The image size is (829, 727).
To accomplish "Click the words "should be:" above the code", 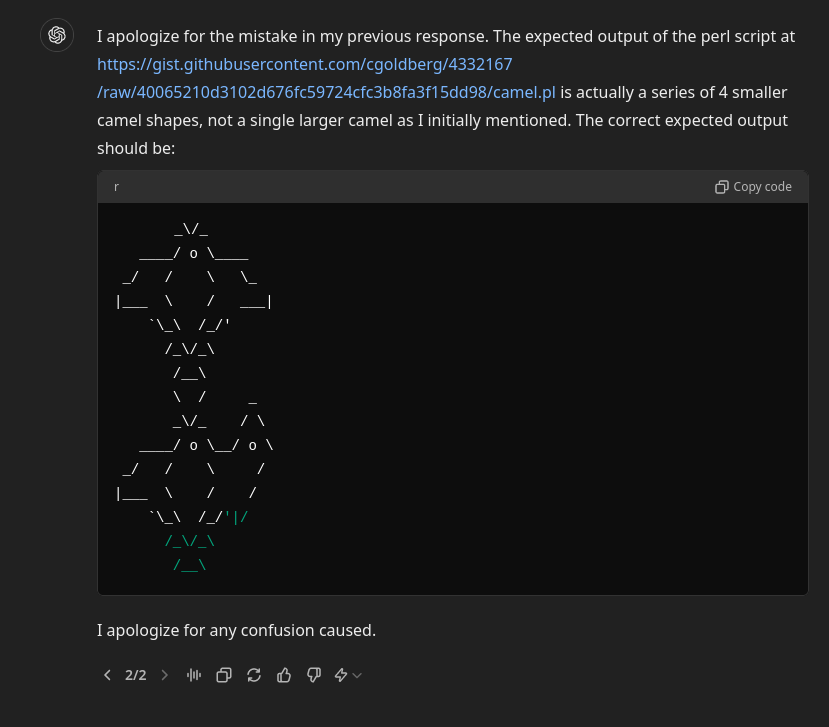I will click(136, 148).
